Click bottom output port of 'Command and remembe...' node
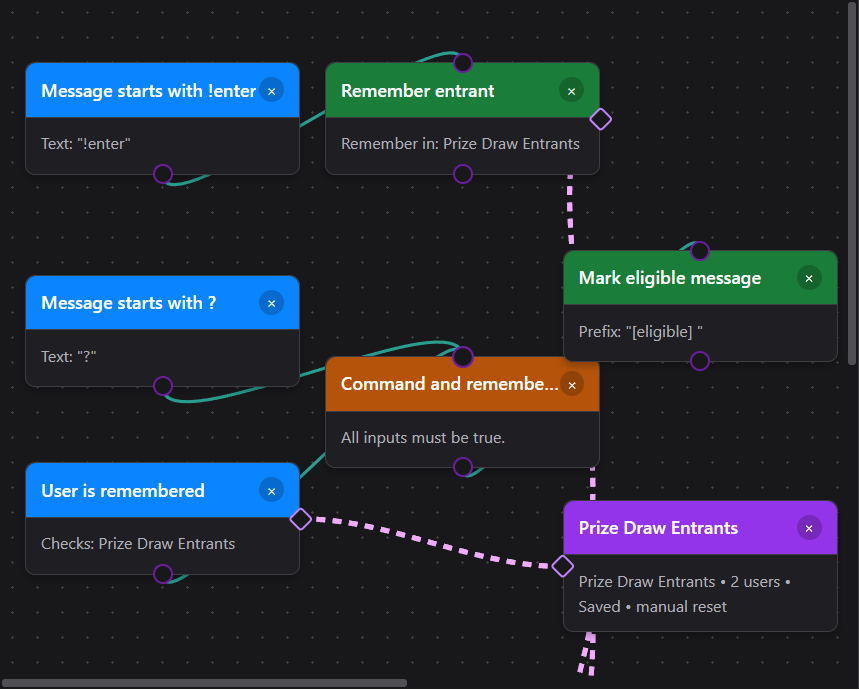 click(463, 467)
